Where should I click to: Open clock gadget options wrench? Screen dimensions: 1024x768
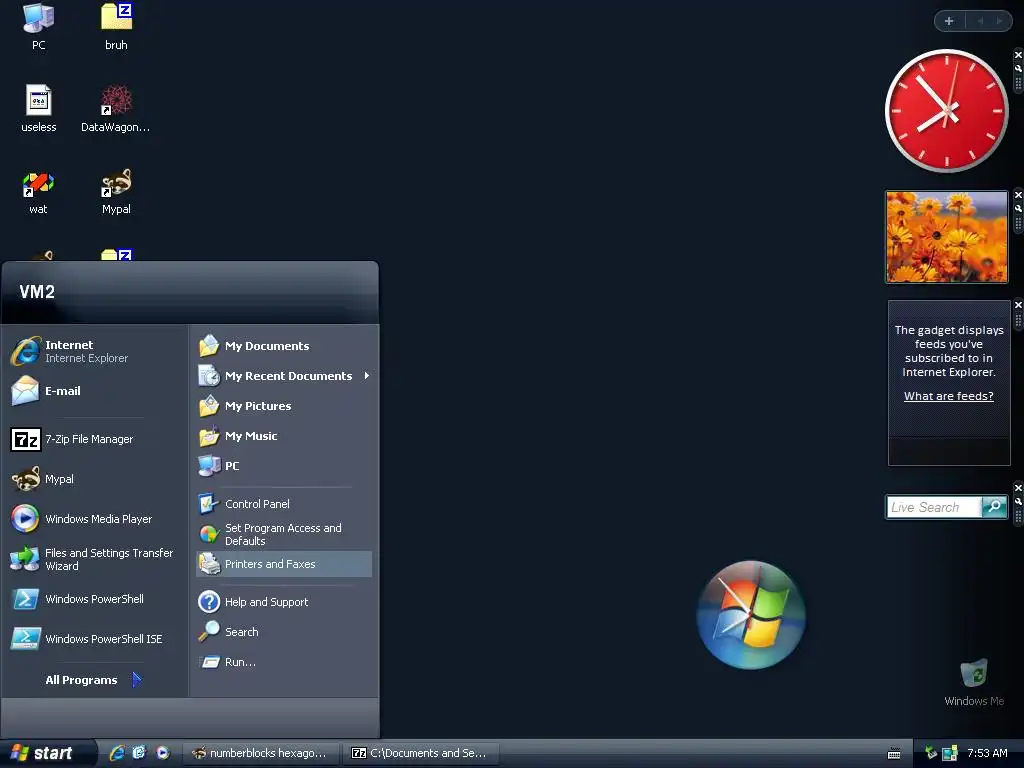[x=1018, y=68]
